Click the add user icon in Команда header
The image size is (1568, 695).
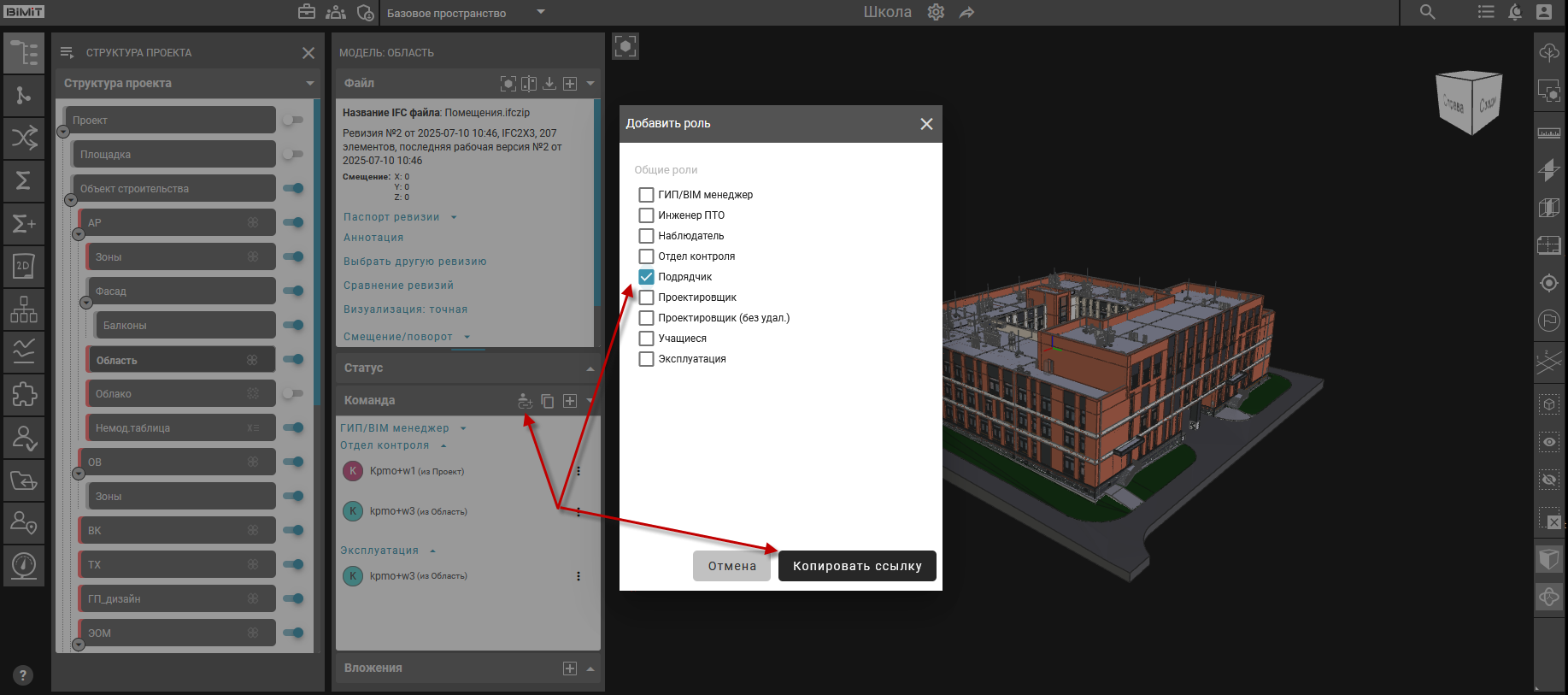point(525,401)
